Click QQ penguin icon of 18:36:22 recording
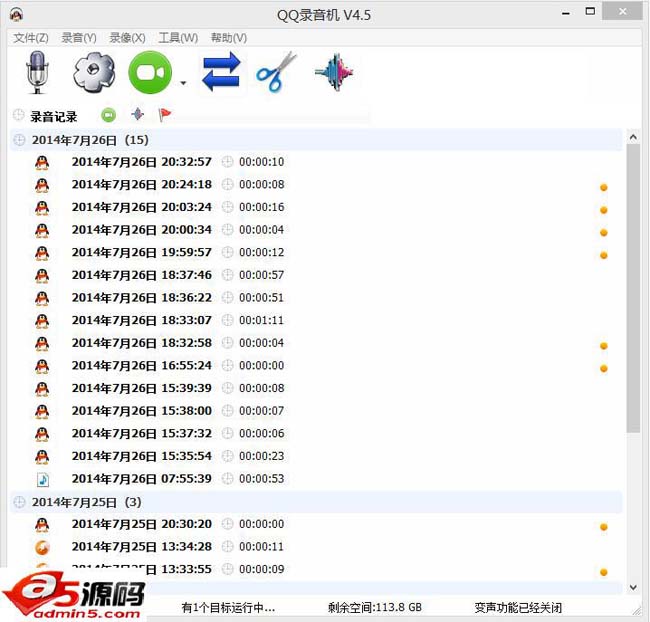Image resolution: width=650 pixels, height=622 pixels. pyautogui.click(x=42, y=298)
